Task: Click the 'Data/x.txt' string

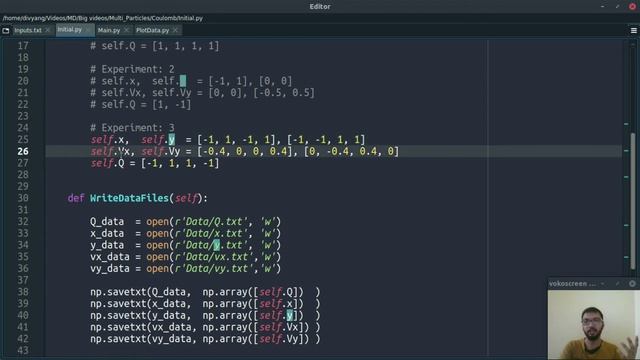Action: pos(213,233)
